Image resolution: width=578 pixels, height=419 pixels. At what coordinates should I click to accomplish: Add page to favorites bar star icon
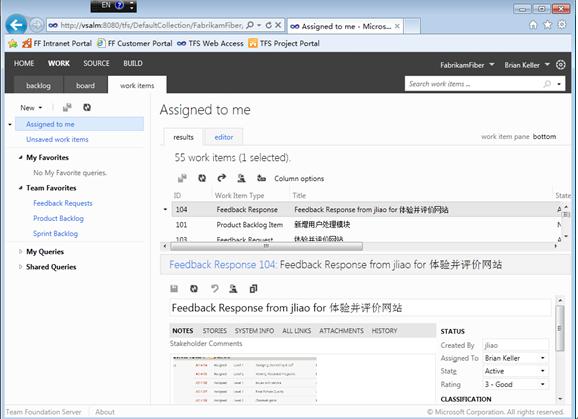13,43
